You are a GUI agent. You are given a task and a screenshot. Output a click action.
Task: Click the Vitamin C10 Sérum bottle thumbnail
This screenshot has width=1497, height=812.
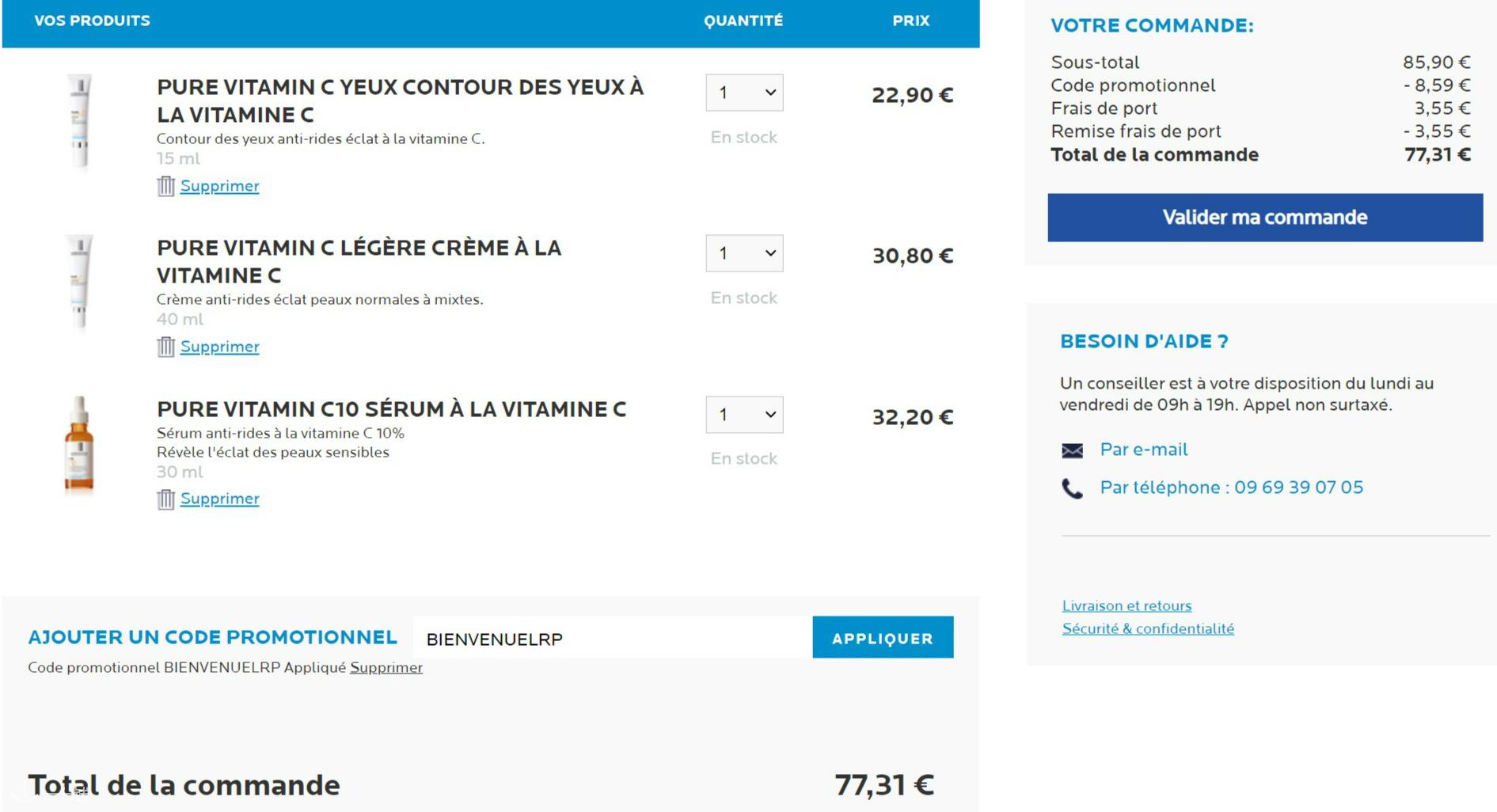point(79,445)
